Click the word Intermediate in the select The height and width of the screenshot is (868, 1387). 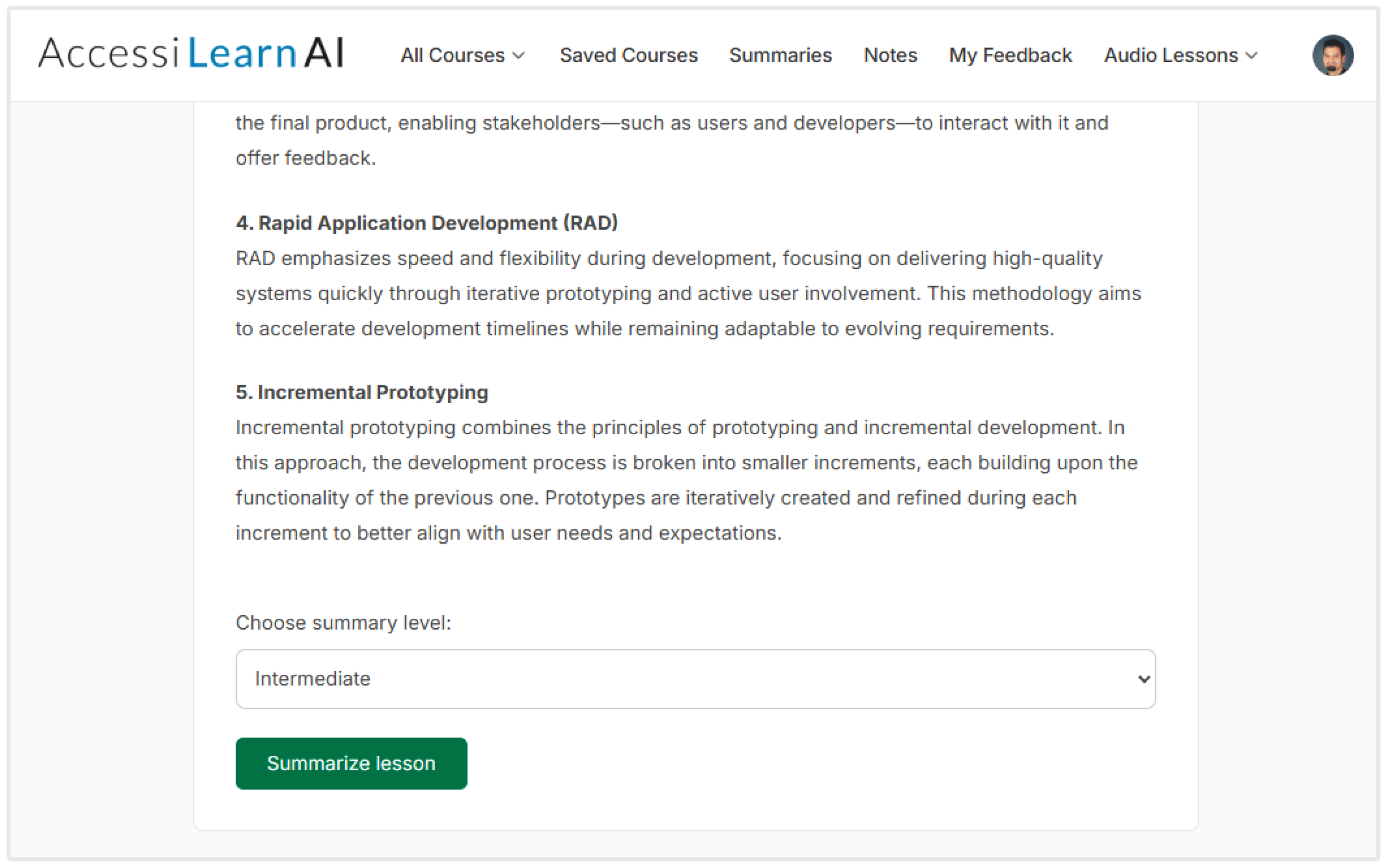(313, 679)
